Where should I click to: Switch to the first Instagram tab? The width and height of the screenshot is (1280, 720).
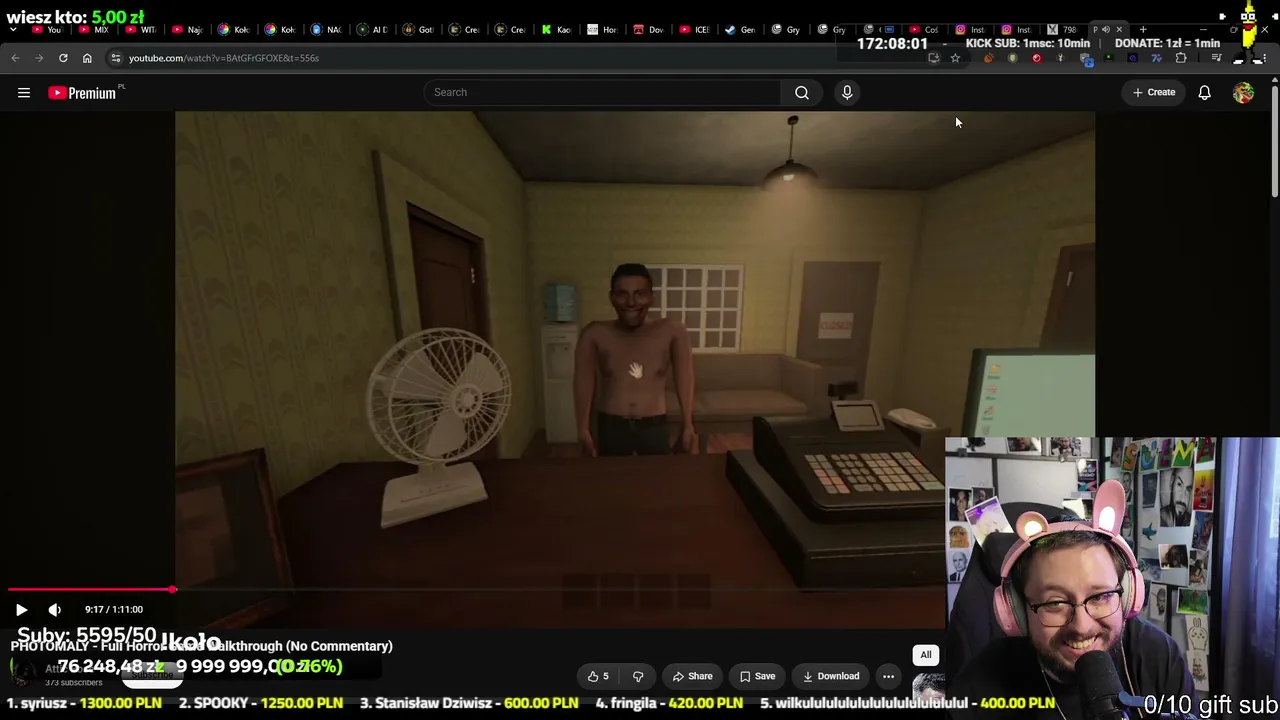970,30
